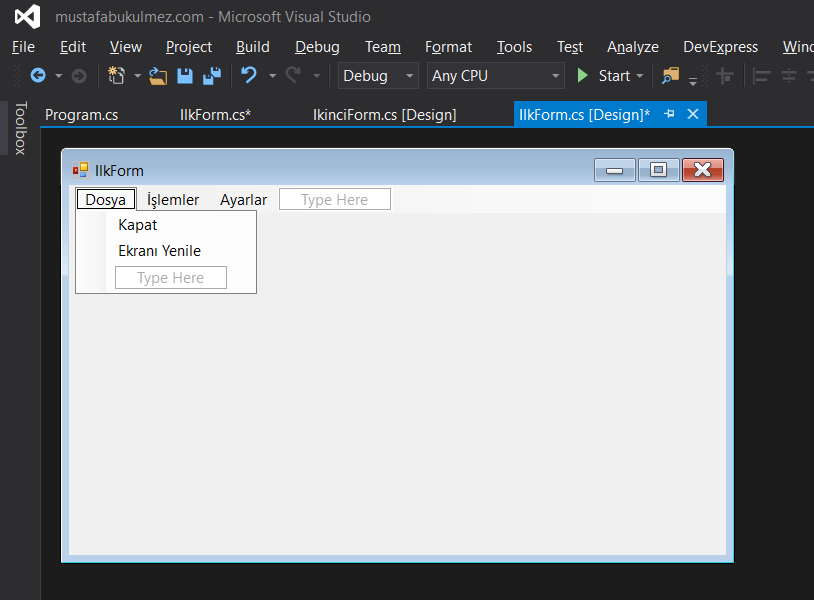Open the Debug configuration dropdown

[x=409, y=75]
